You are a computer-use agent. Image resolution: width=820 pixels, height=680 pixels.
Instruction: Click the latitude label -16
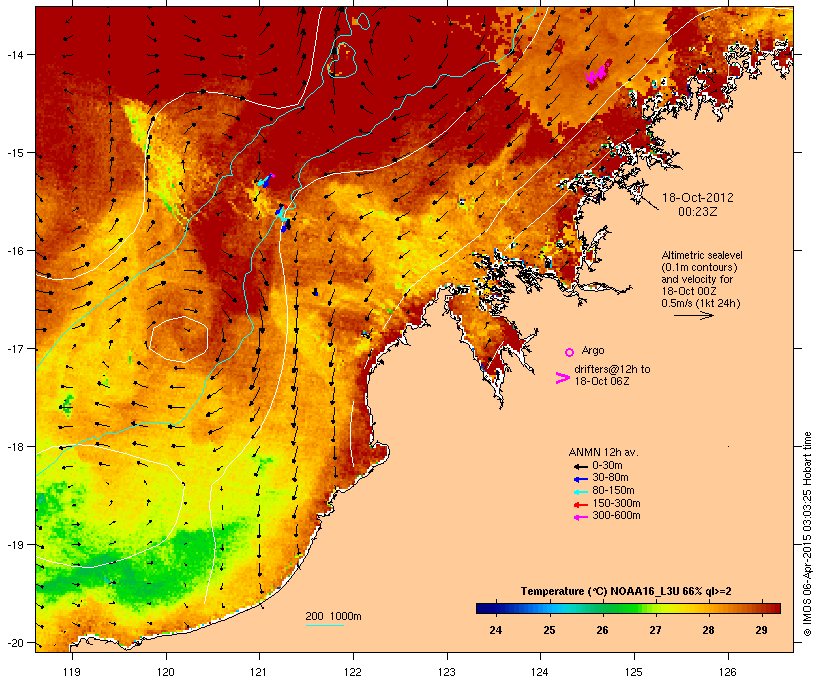(x=14, y=251)
